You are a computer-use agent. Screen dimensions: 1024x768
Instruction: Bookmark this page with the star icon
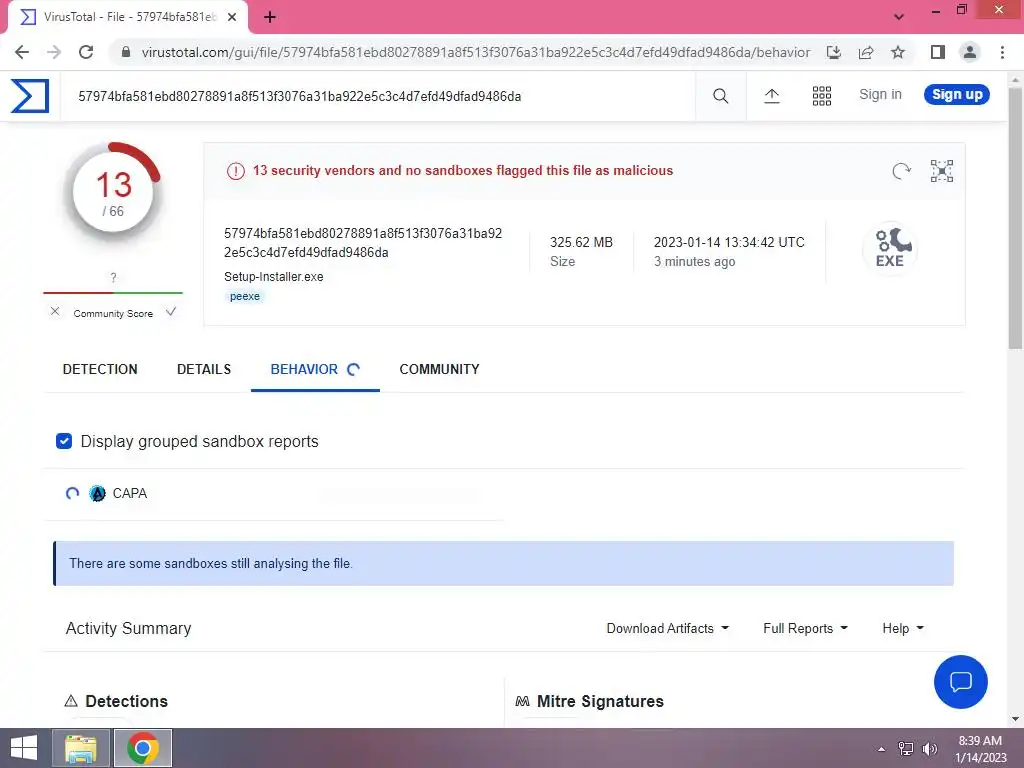(x=898, y=52)
